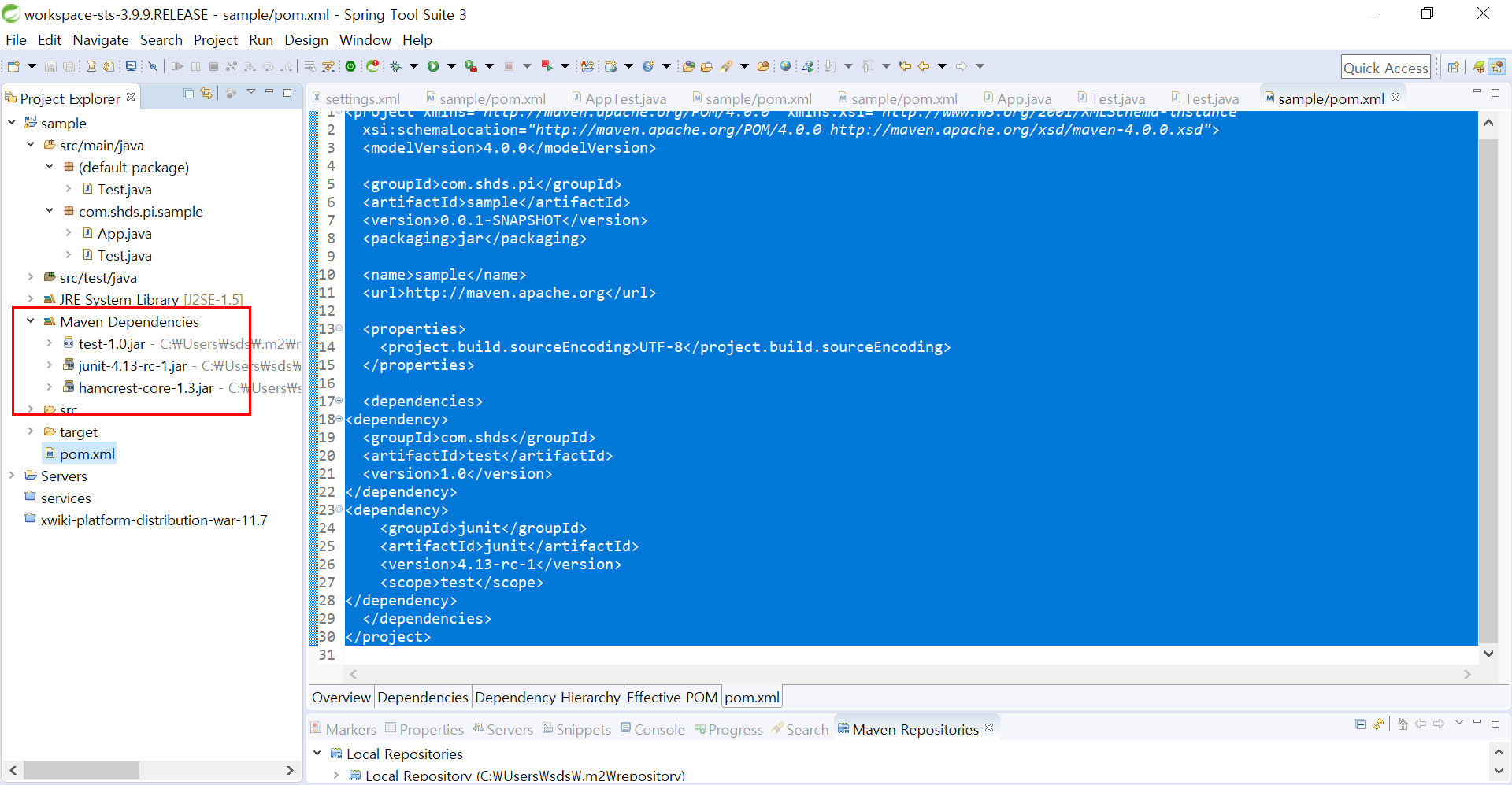Collapse the sample project node
The image size is (1512, 785).
coord(12,123)
